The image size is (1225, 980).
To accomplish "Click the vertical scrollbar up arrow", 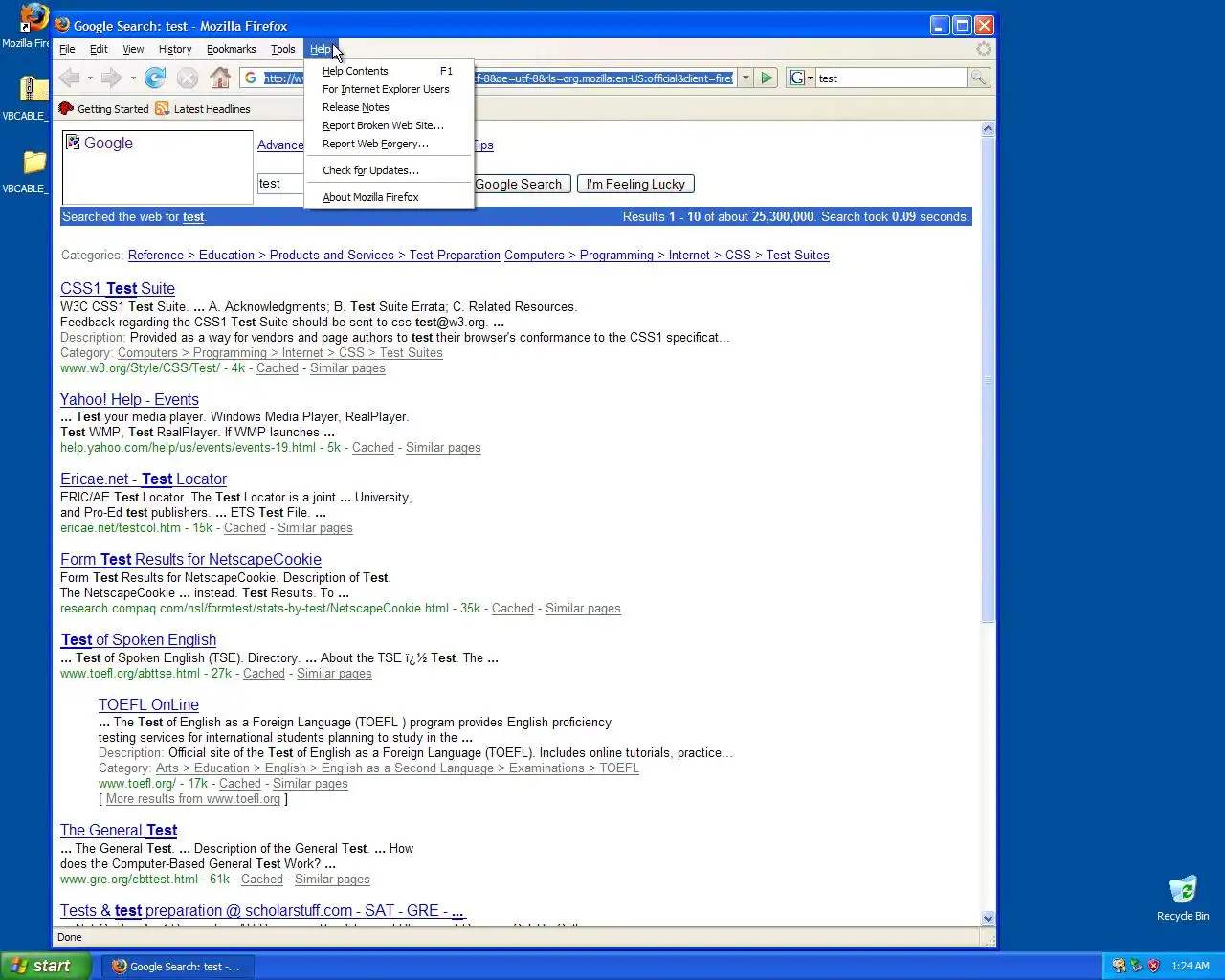I will pyautogui.click(x=988, y=128).
